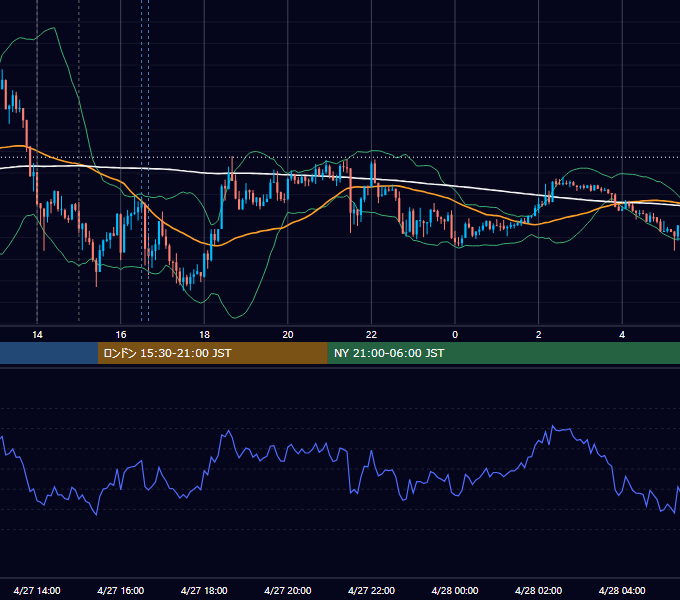Click the NY 21:00-06:00 JST session bar
This screenshot has width=680, height=600.
(503, 353)
